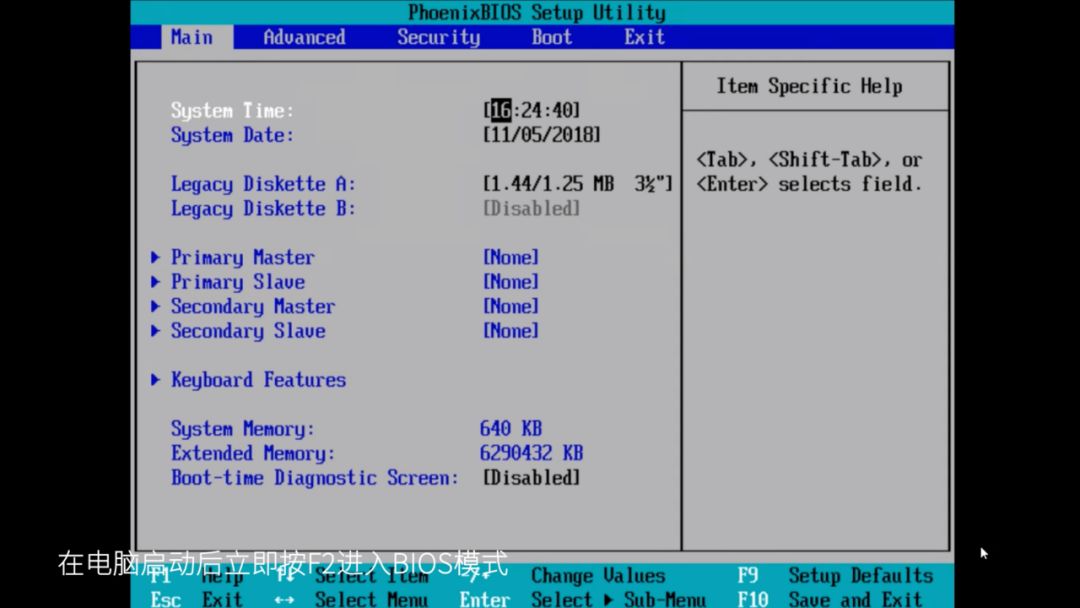Go to the Exit tab
This screenshot has width=1080, height=608.
[645, 37]
